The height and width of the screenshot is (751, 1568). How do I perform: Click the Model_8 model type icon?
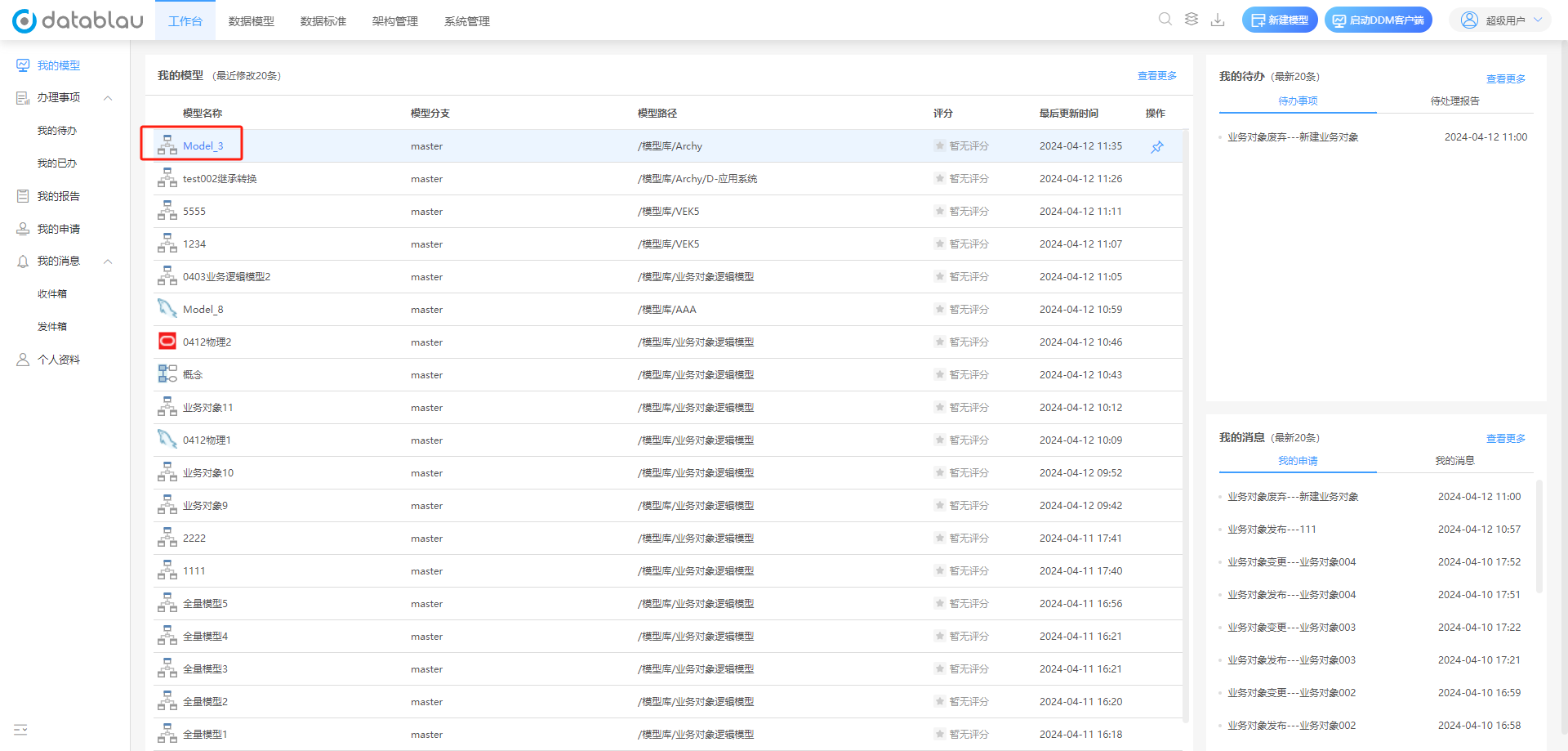point(167,309)
